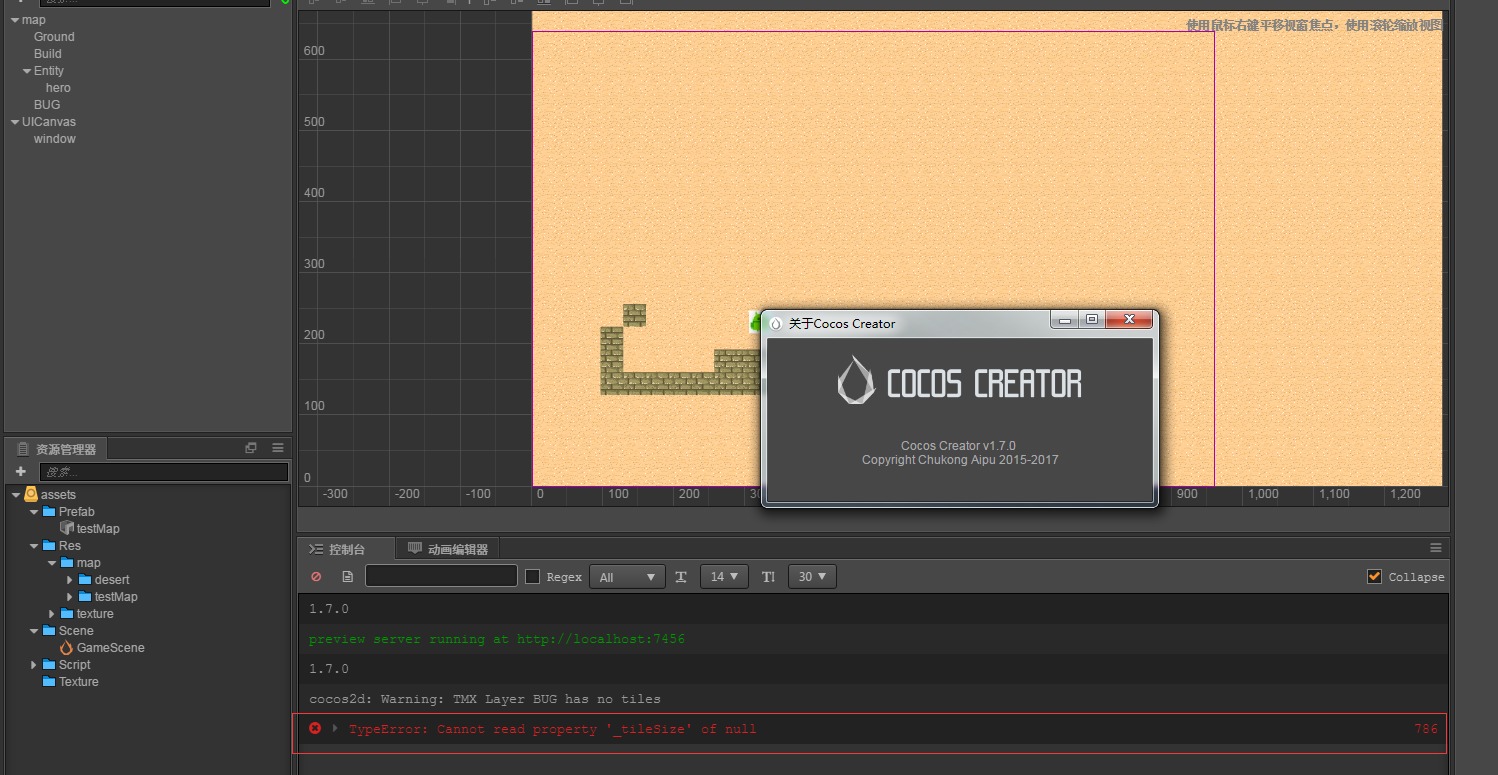Close the About Cocos Creator dialog

coord(1129,320)
